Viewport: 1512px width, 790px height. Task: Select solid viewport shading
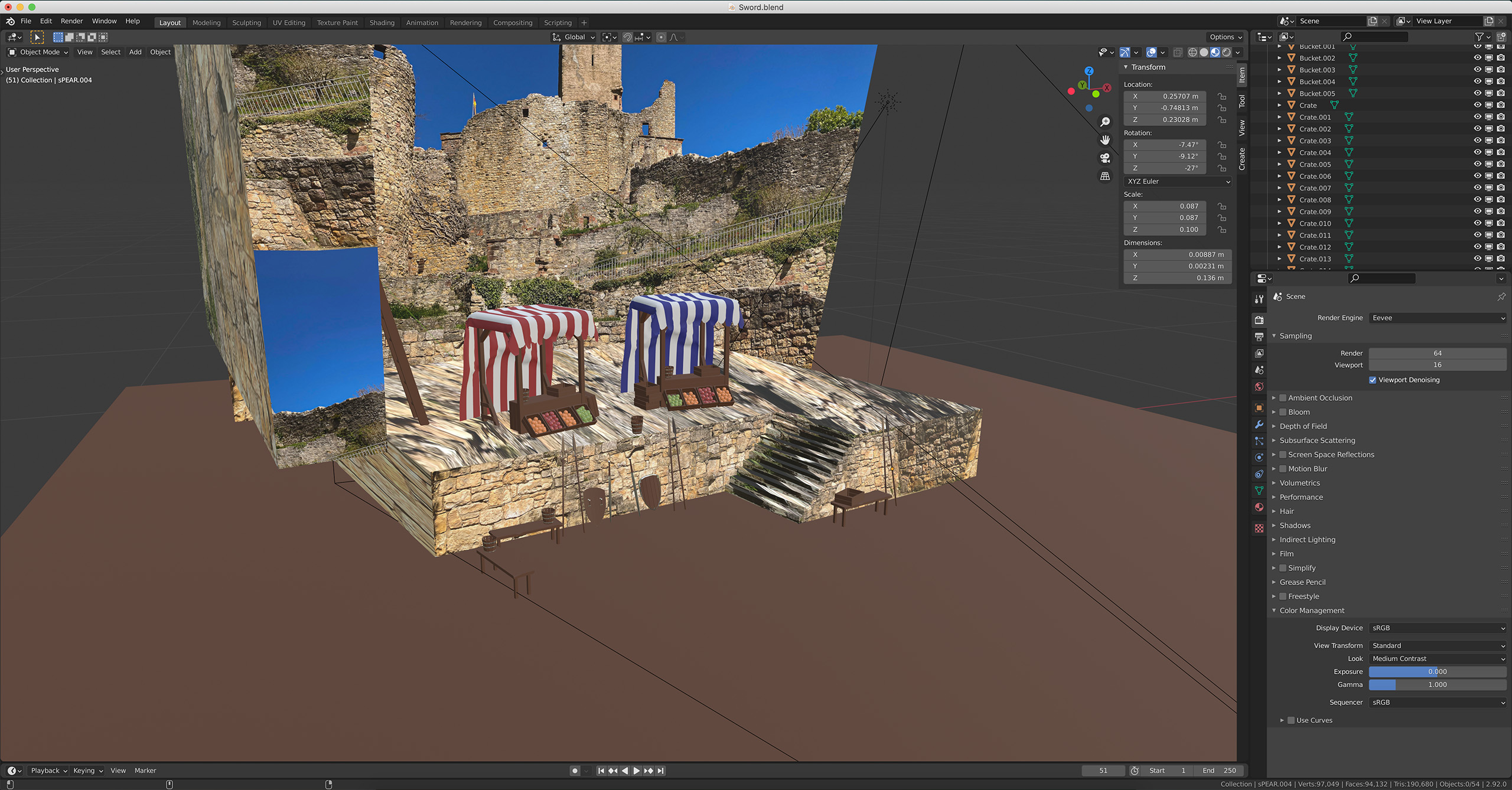coord(1204,53)
